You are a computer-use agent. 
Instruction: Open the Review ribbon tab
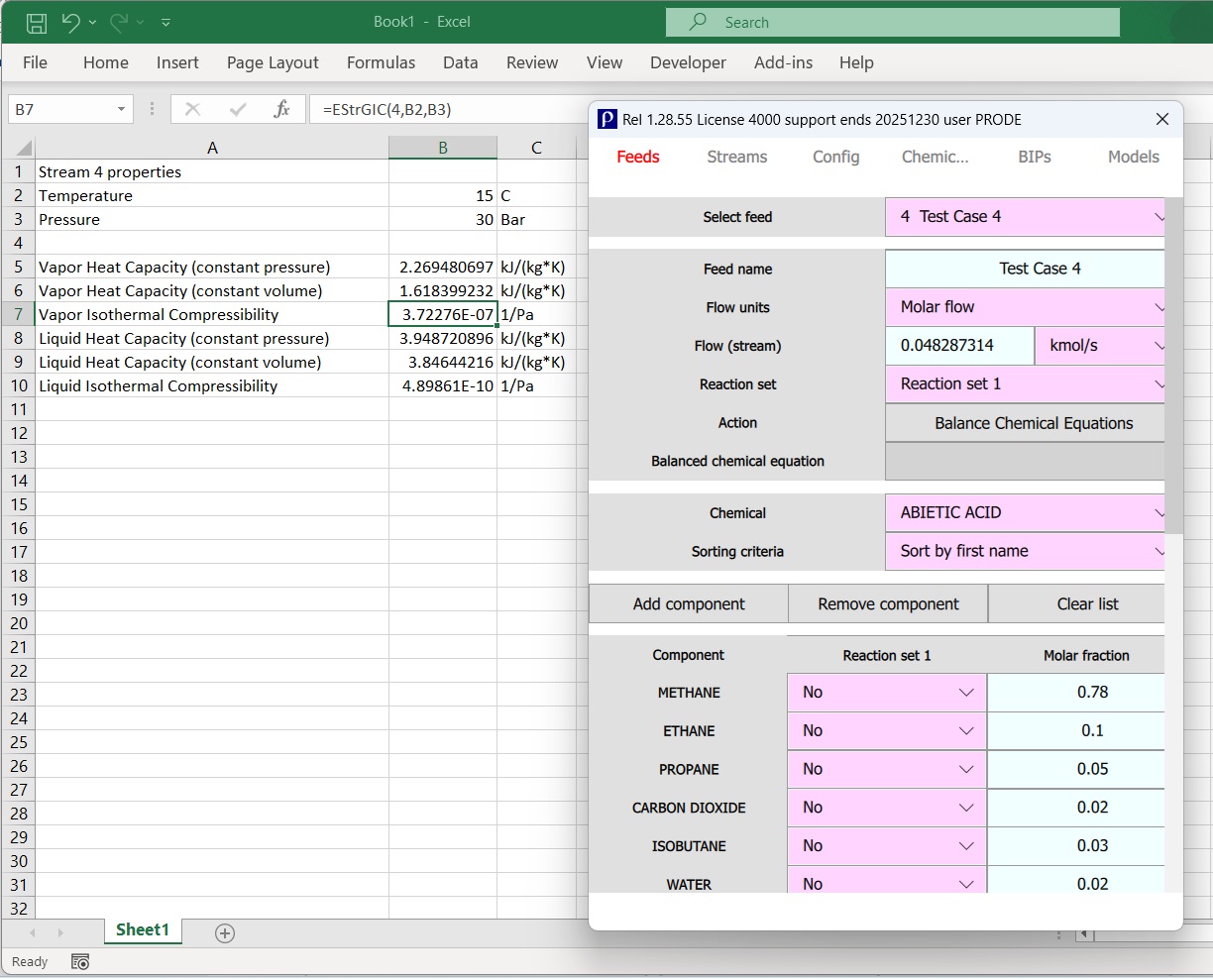532,62
